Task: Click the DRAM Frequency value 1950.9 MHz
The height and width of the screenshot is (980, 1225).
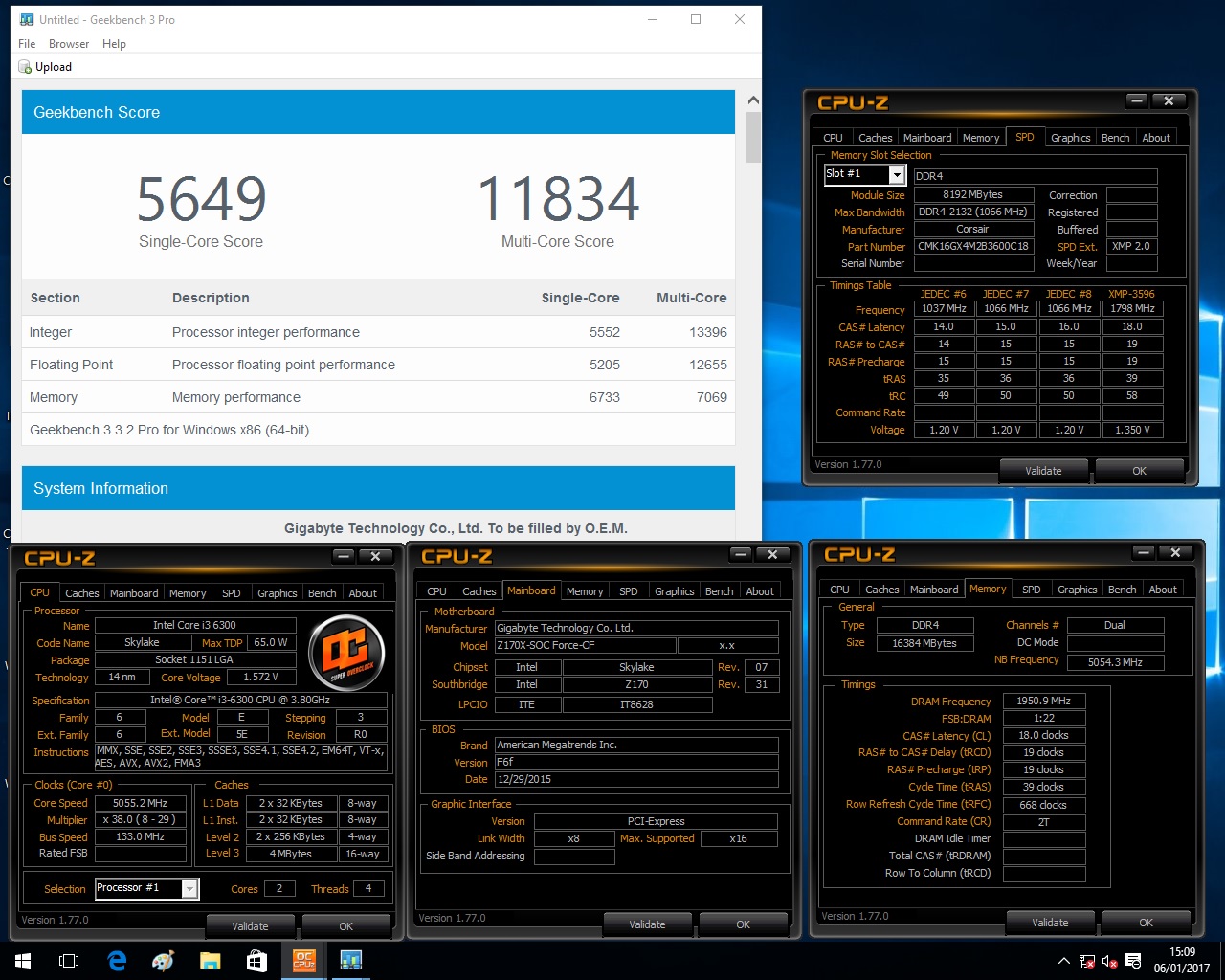Action: [1043, 702]
